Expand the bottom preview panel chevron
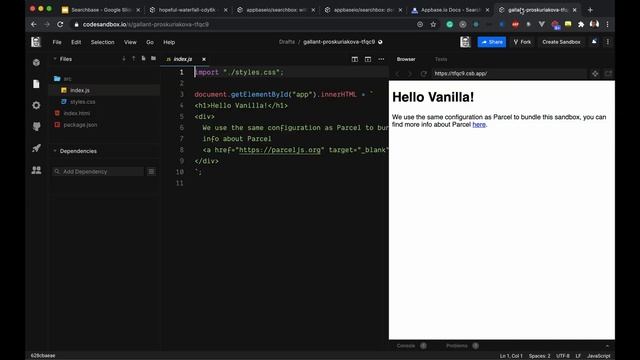 (x=607, y=346)
